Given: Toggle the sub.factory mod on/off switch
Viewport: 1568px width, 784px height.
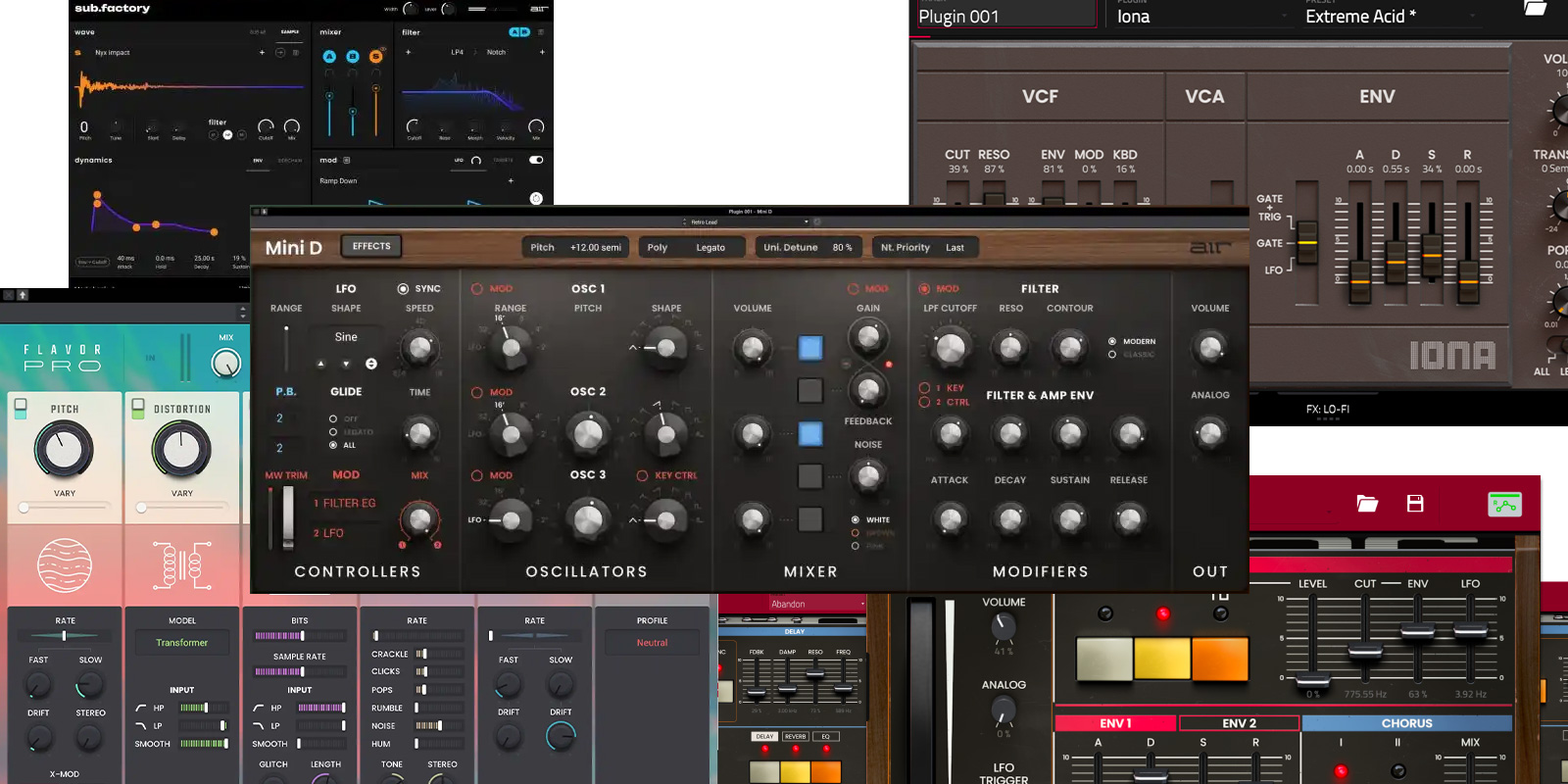Looking at the screenshot, I should click(536, 160).
